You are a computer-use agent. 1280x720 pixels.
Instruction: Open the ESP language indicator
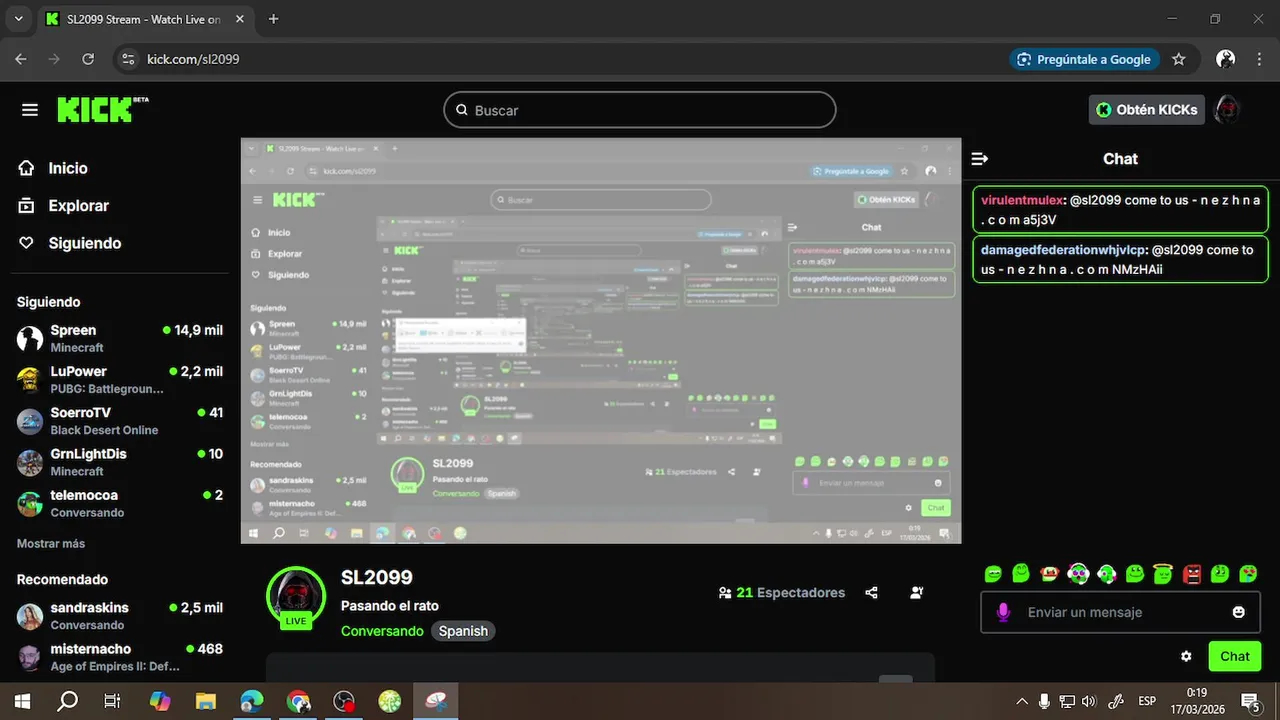pyautogui.click(x=1147, y=701)
